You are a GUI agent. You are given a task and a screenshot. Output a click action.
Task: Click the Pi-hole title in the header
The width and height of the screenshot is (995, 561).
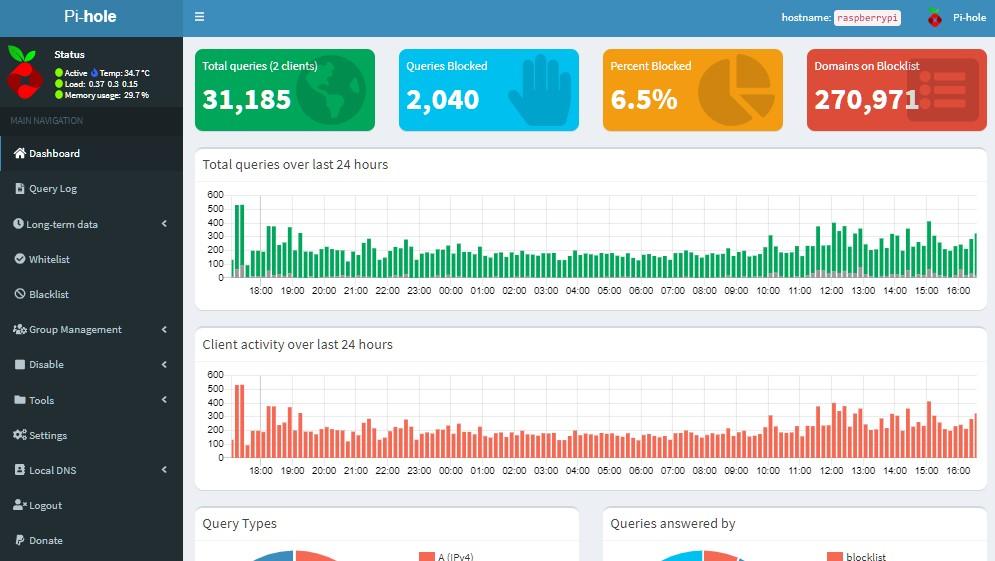90,16
